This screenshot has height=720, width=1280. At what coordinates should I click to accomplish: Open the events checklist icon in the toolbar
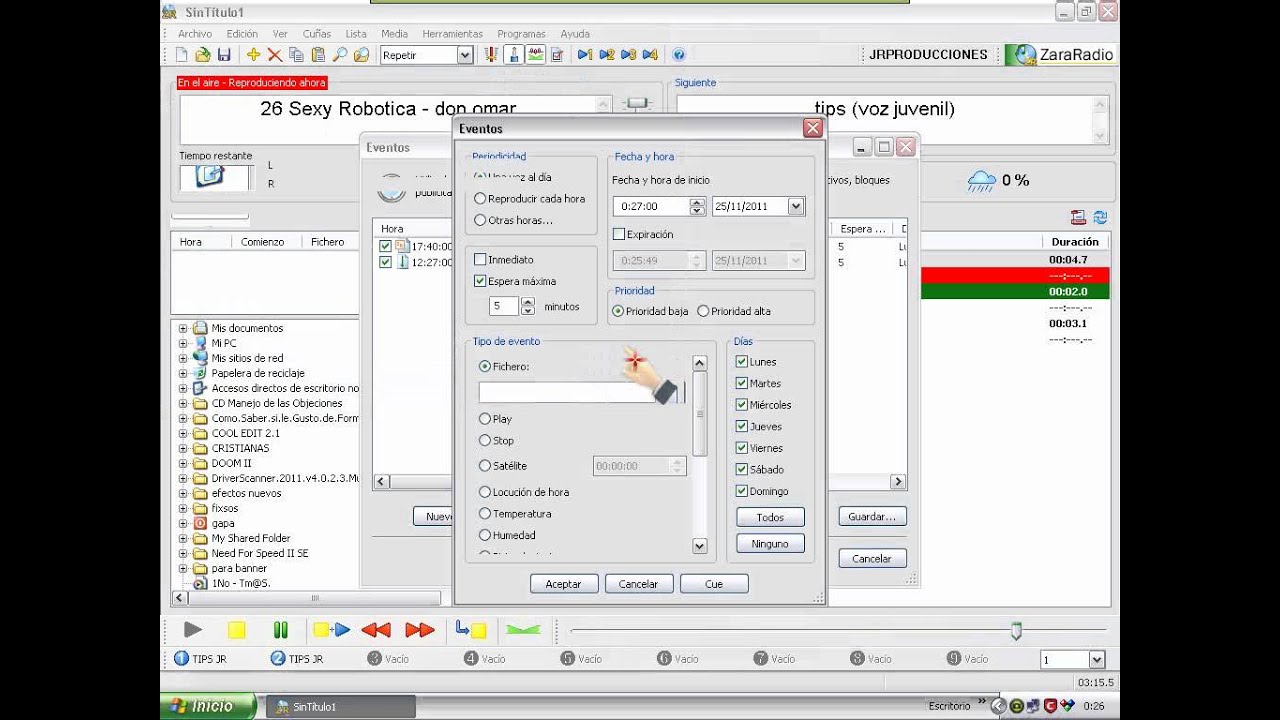(x=557, y=55)
